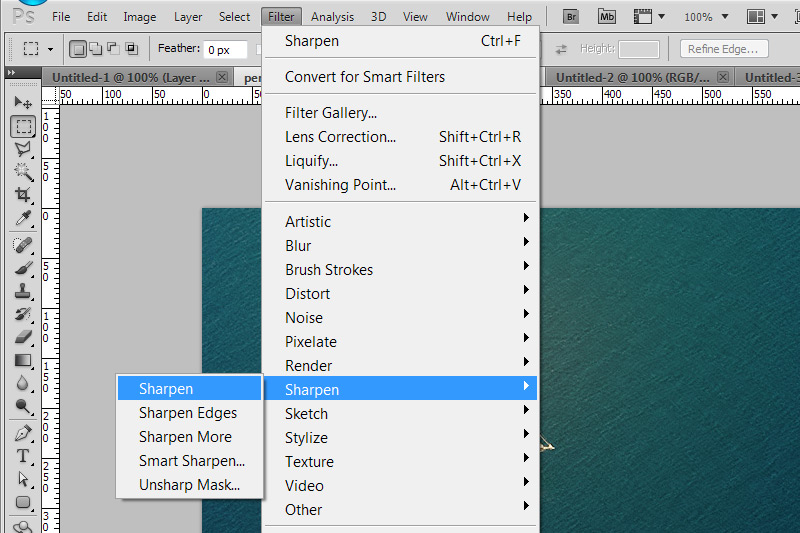Pick the Polygonal Lasso tool
The image size is (800, 533).
(x=23, y=150)
